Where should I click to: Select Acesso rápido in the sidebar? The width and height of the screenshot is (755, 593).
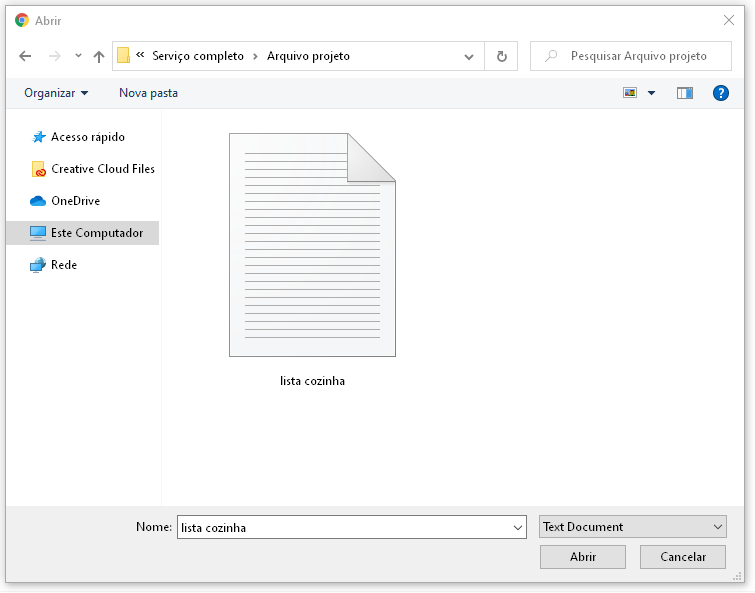87,137
